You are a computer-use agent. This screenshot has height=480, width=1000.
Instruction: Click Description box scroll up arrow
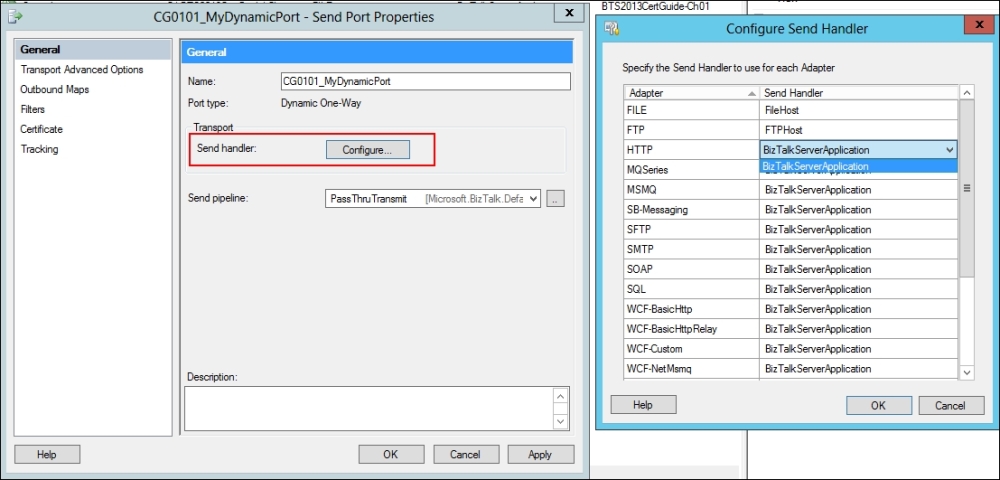[x=560, y=396]
